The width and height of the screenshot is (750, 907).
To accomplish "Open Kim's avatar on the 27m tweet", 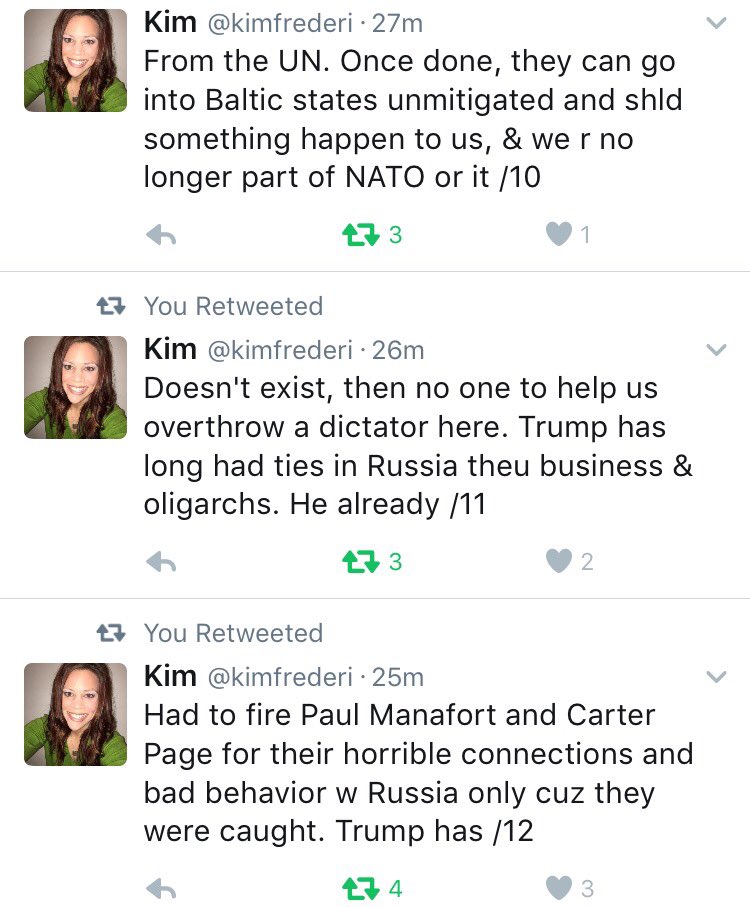I will pos(75,60).
